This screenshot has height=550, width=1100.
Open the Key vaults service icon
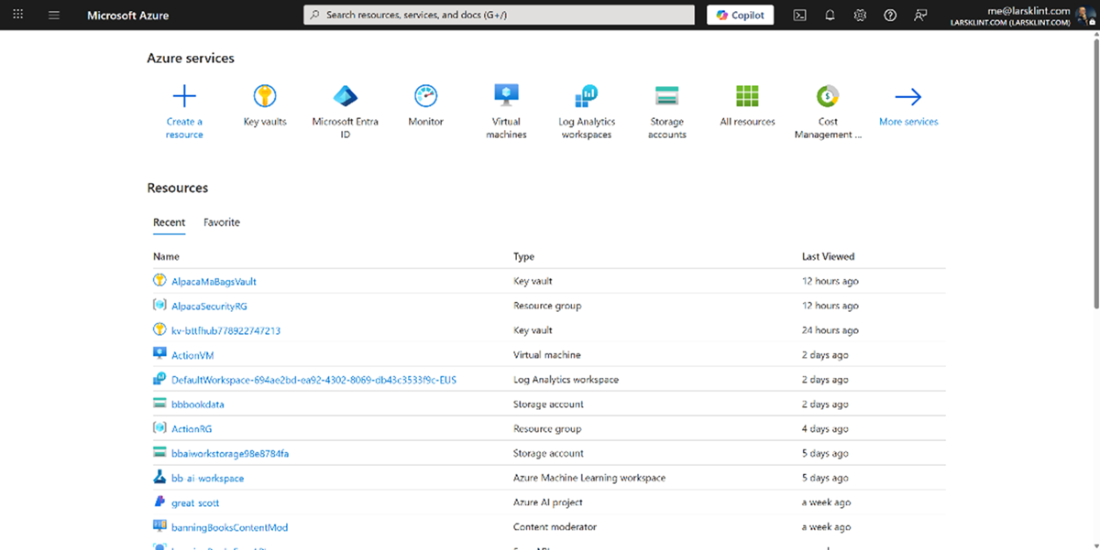[x=265, y=97]
